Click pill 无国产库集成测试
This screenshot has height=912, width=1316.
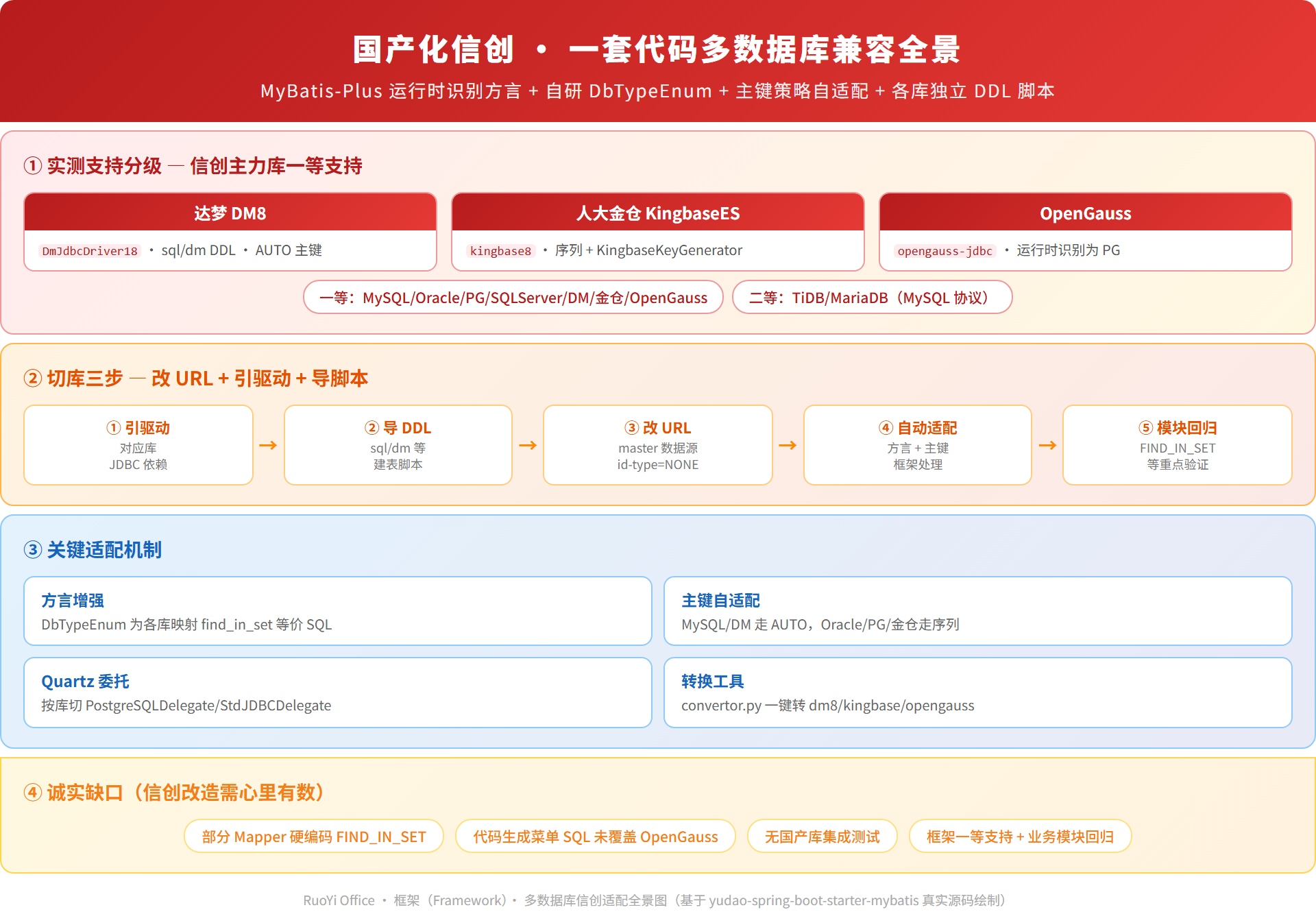tap(822, 837)
